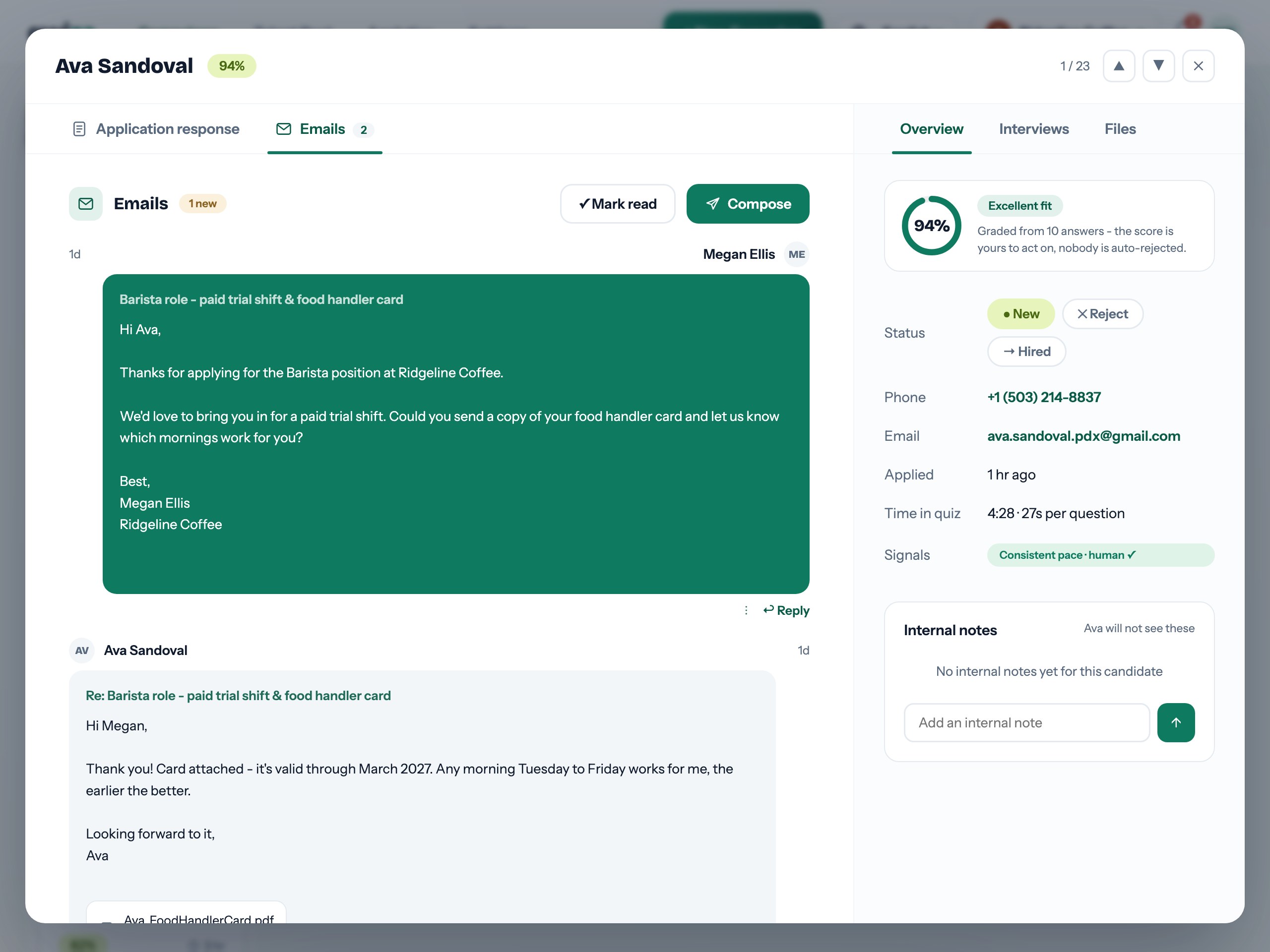Click the 1 / 23 candidate counter
The image size is (1270, 952).
[x=1074, y=66]
